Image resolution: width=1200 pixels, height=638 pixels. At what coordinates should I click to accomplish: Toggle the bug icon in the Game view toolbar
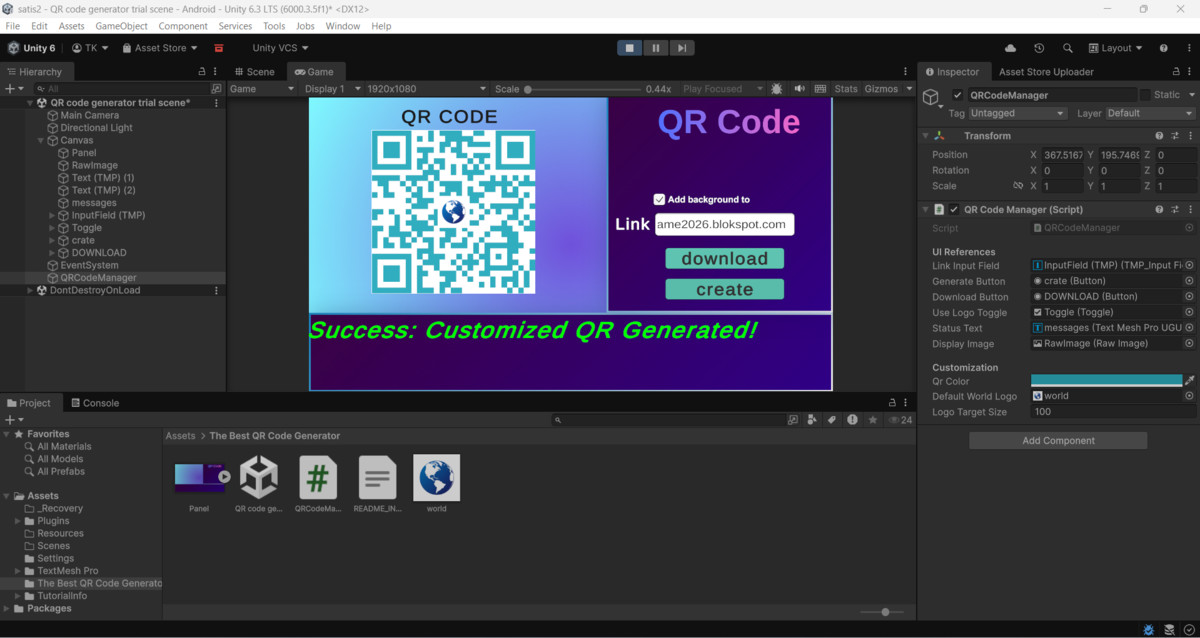pyautogui.click(x=778, y=89)
